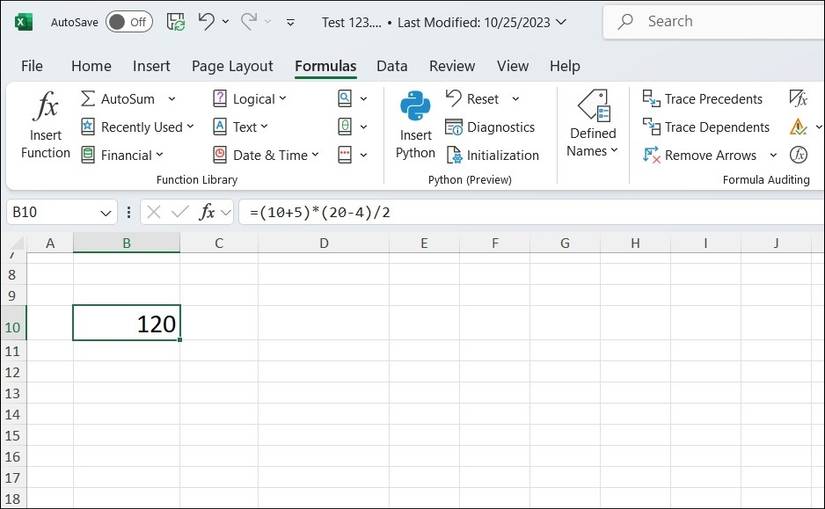The image size is (825, 509).
Task: Click cell B10 containing 120
Action: tap(126, 323)
